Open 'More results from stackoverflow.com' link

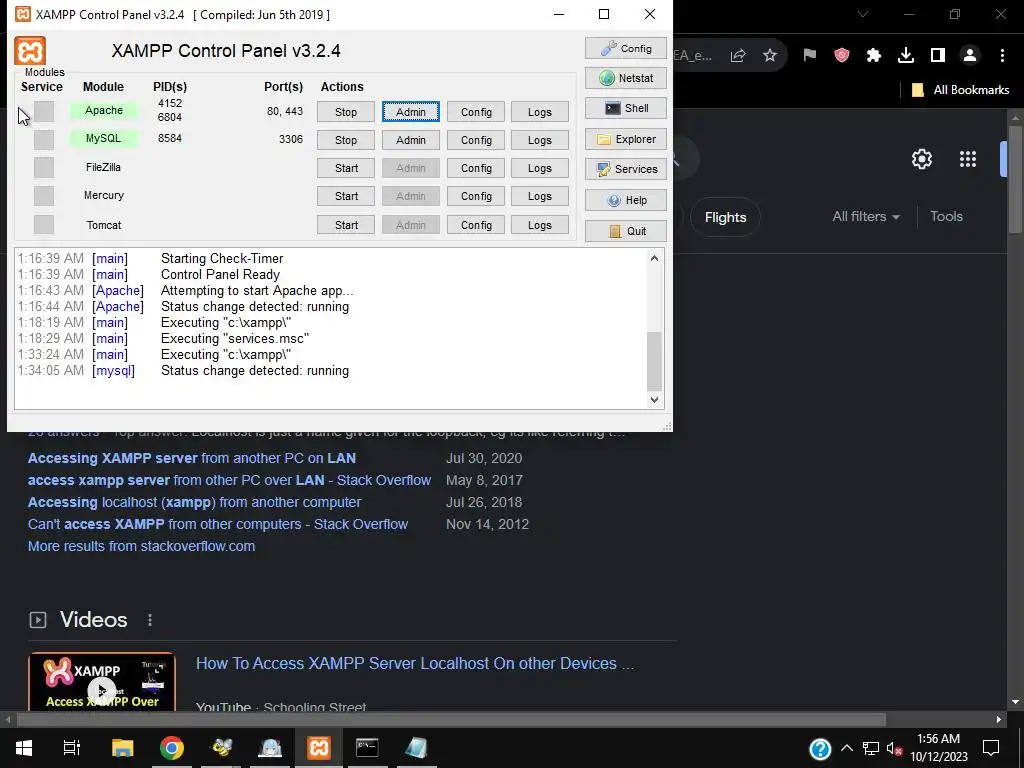pos(141,547)
